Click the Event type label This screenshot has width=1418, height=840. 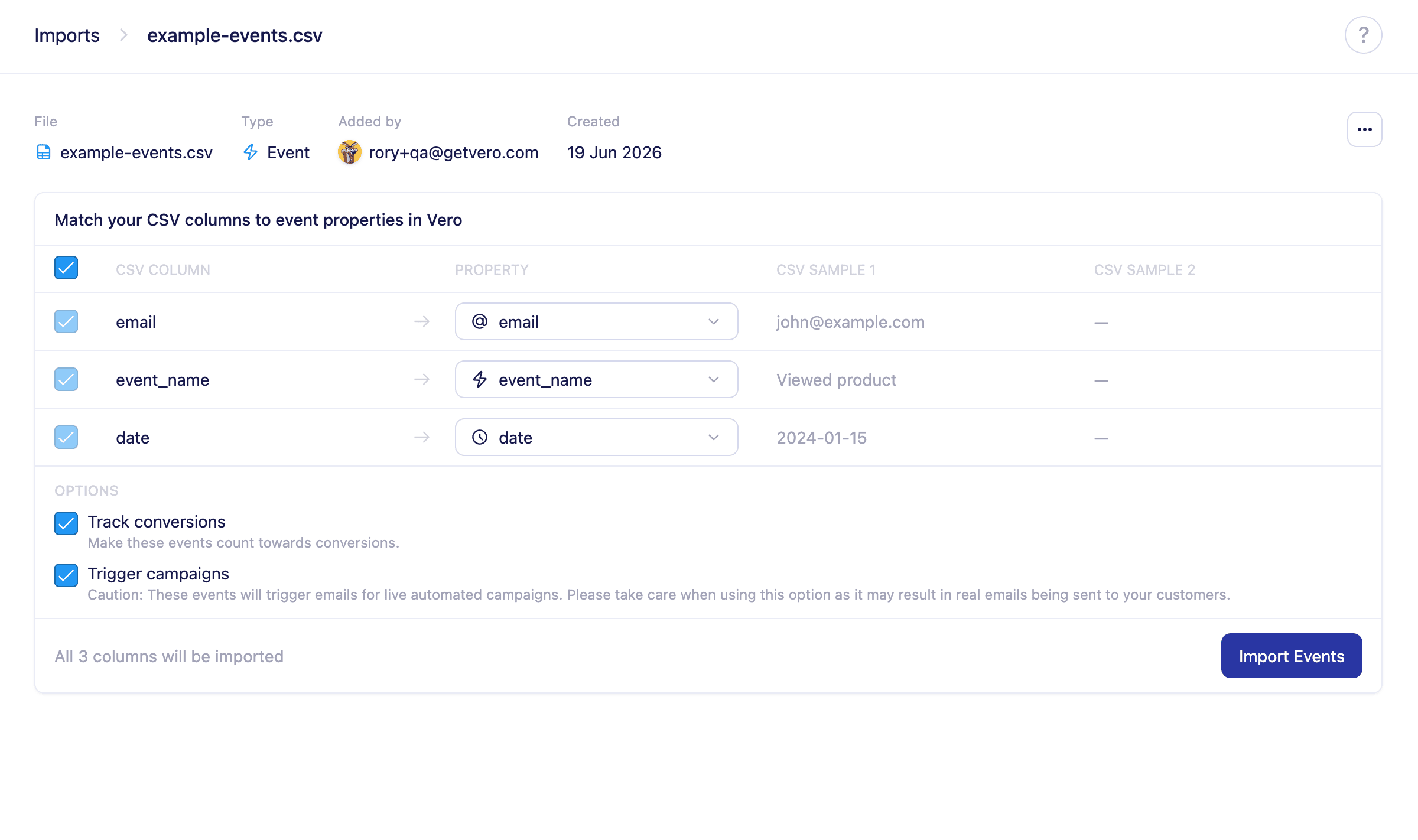coord(288,152)
